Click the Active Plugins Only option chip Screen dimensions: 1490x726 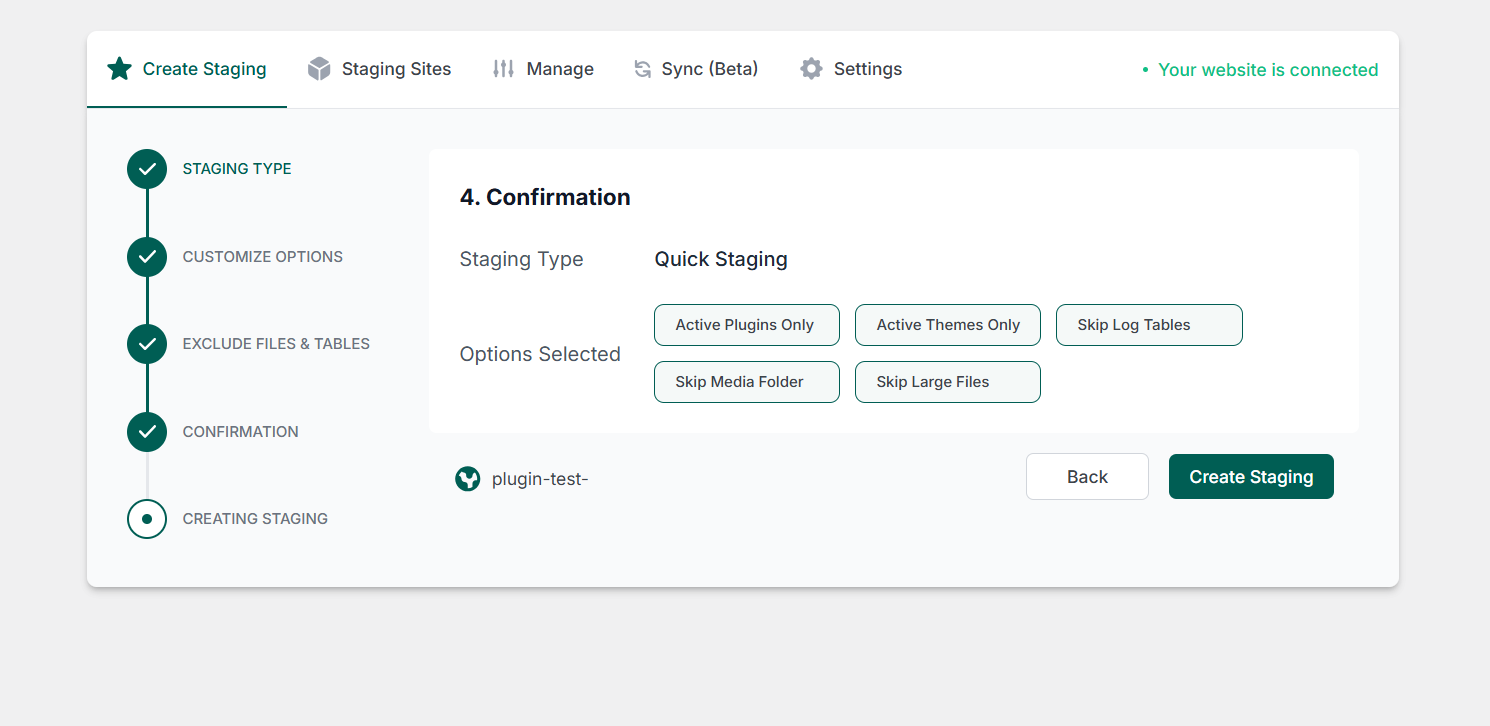(x=747, y=325)
